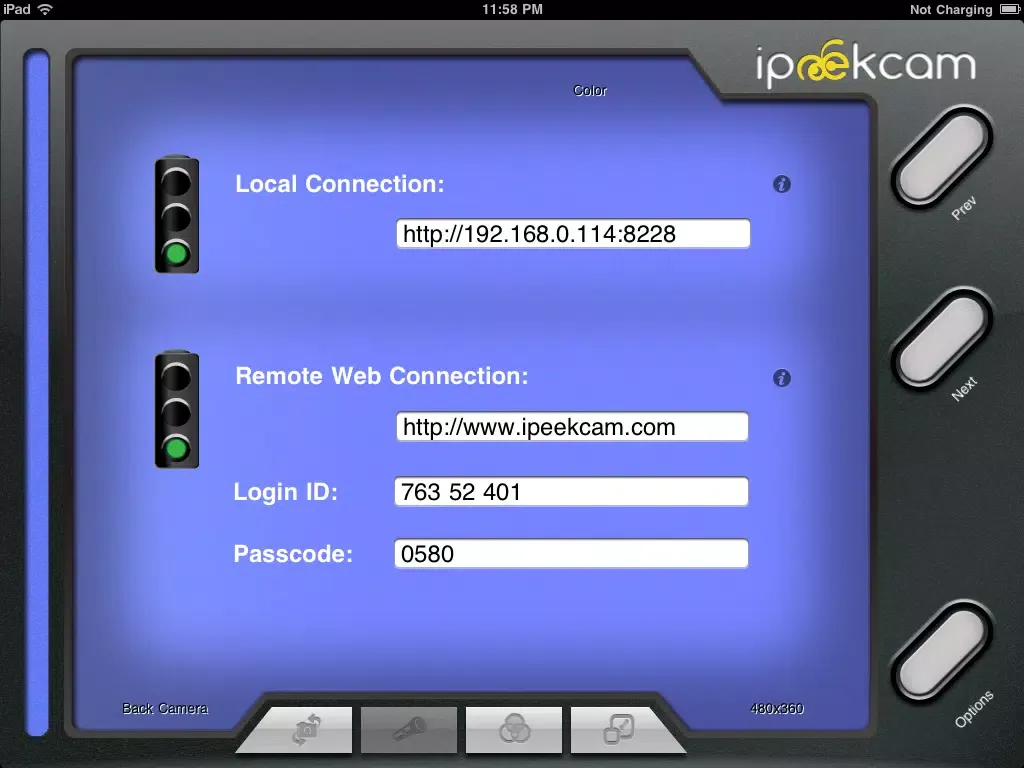Tap the Back Camera label
1024x768 pixels.
pos(165,709)
